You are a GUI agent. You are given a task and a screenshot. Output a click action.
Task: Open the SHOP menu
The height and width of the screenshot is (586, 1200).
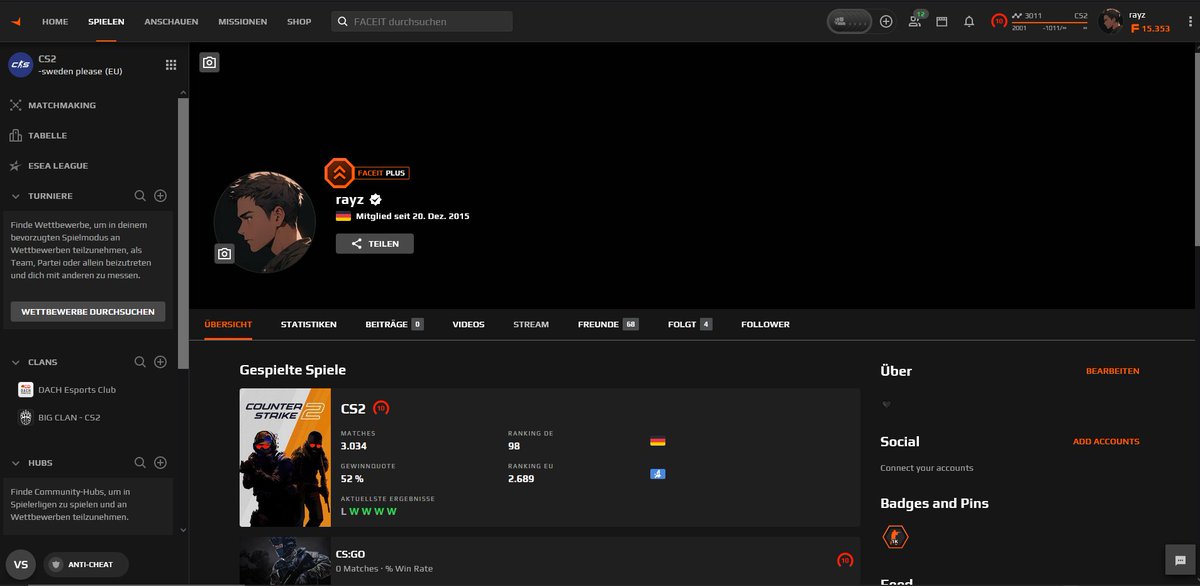tap(299, 21)
